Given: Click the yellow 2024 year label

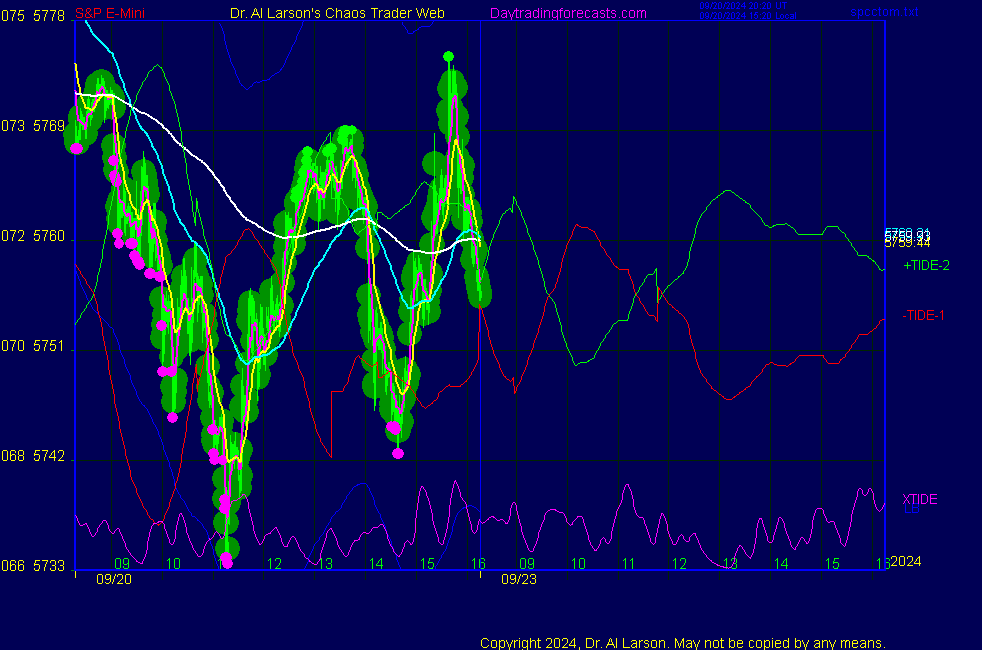Looking at the screenshot, I should point(905,562).
